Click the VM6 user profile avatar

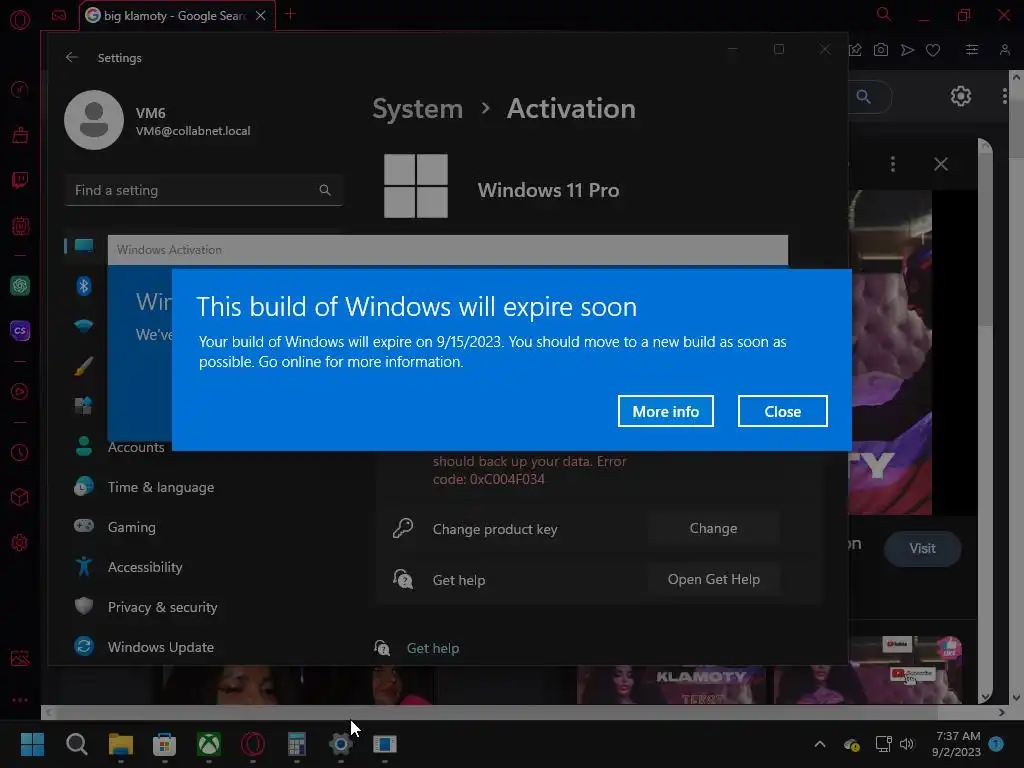tap(94, 120)
